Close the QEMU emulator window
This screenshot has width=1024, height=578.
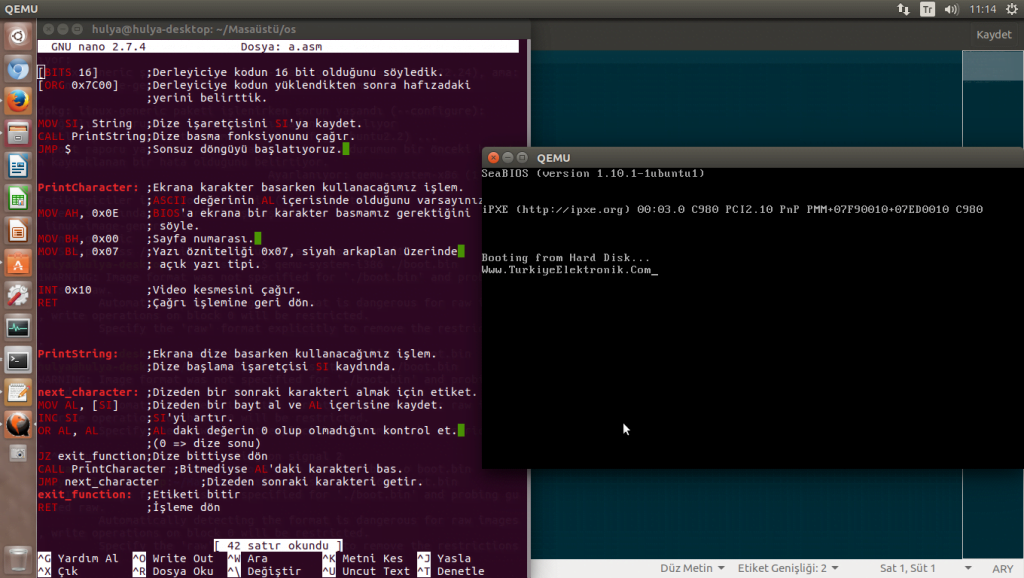pos(494,157)
